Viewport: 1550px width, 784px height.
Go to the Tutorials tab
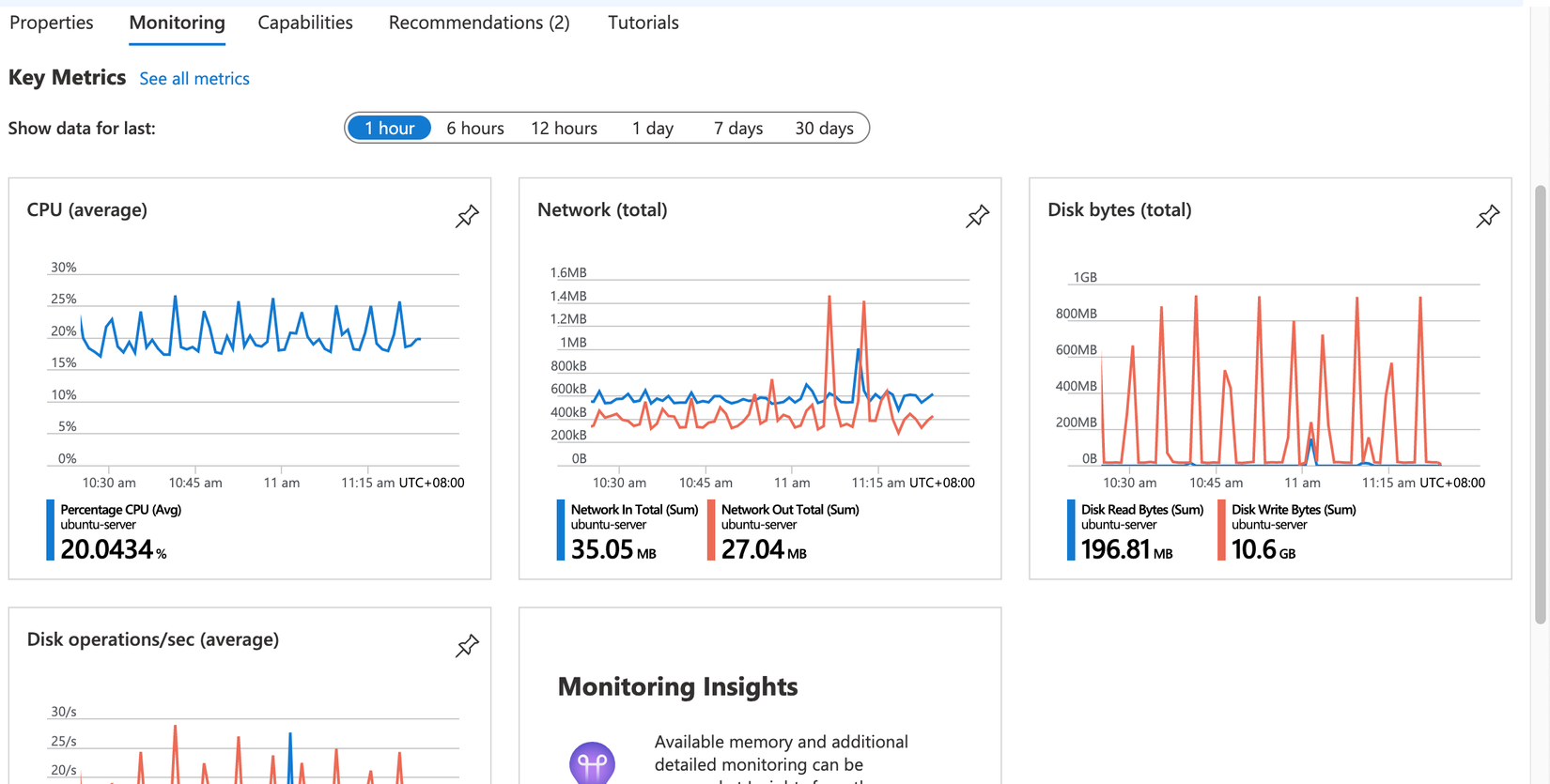tap(643, 23)
